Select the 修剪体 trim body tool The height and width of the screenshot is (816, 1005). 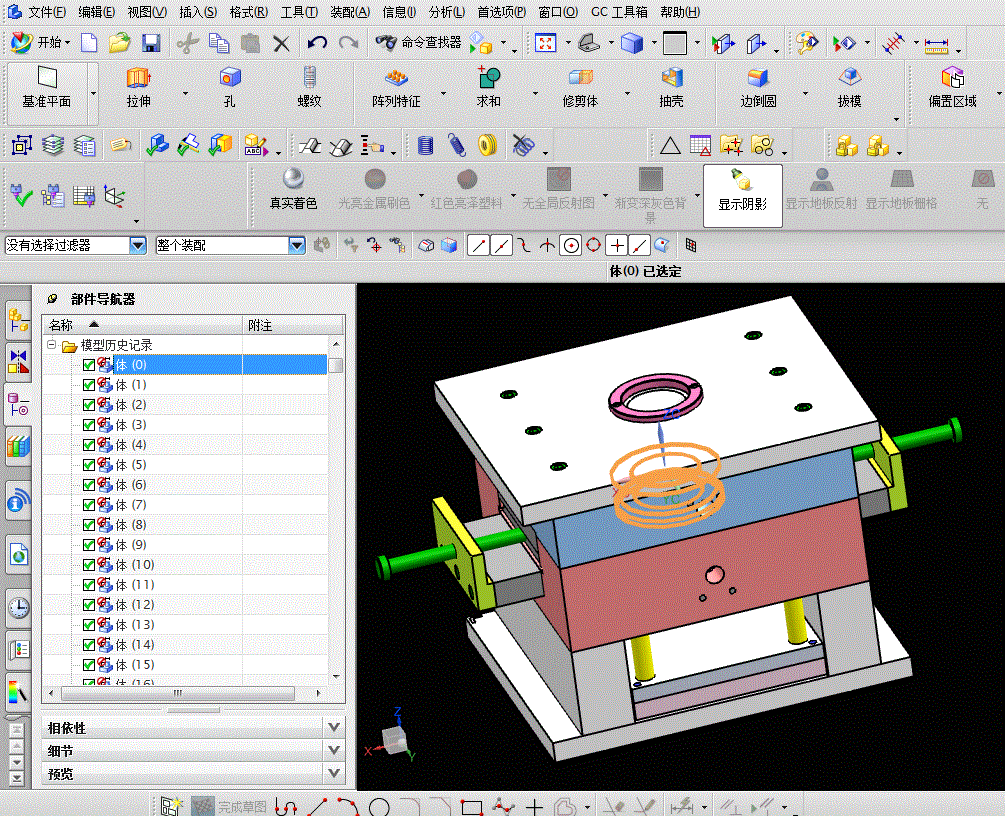(580, 88)
